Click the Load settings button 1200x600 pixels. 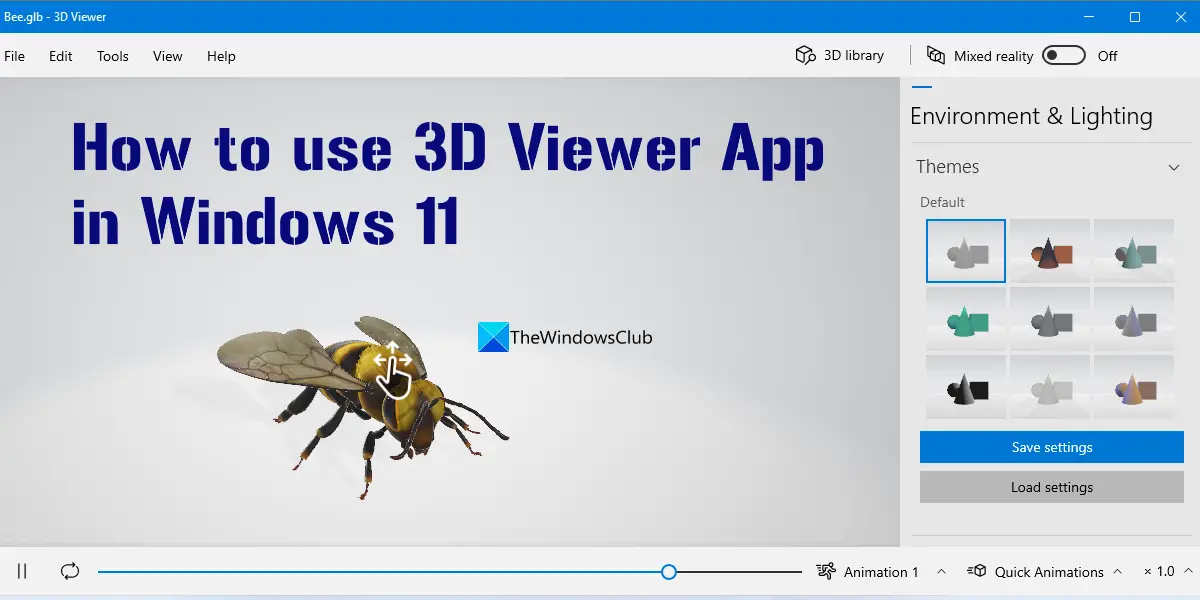pos(1052,487)
